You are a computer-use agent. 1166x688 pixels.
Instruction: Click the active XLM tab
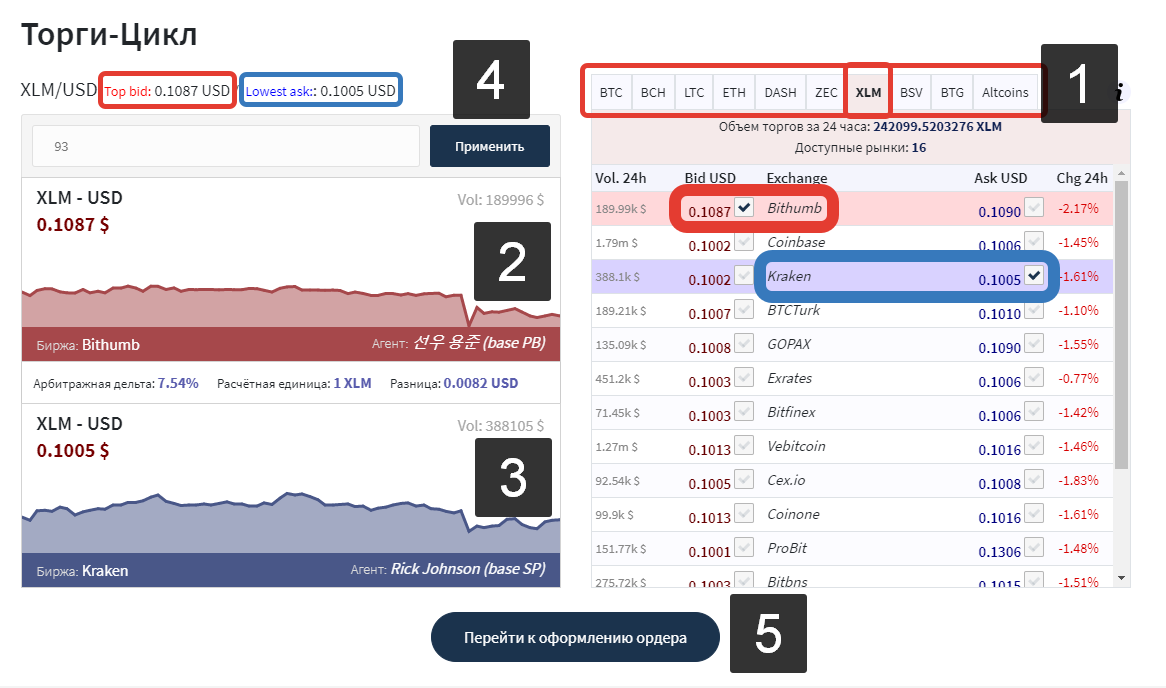869,92
